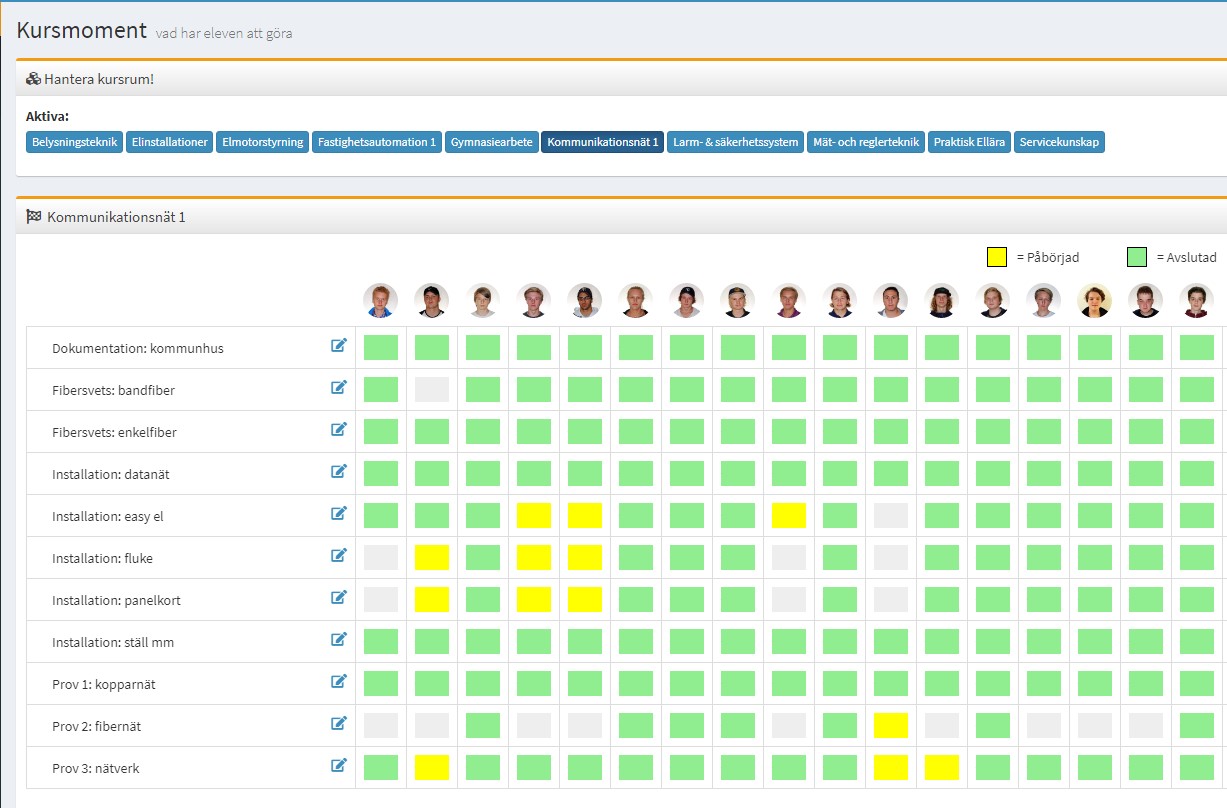This screenshot has height=808, width=1227.
Task: Open the Belysningsteknik course tab
Action: click(75, 142)
